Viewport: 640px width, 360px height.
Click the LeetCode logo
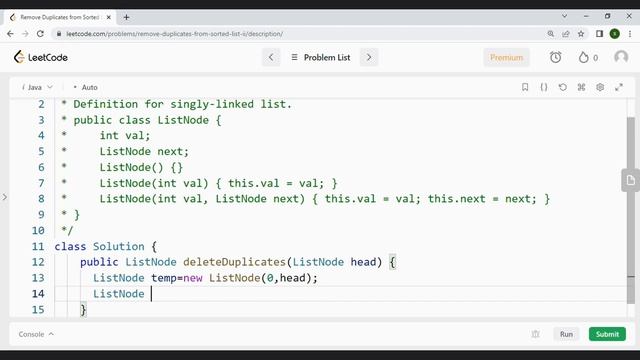click(x=40, y=57)
